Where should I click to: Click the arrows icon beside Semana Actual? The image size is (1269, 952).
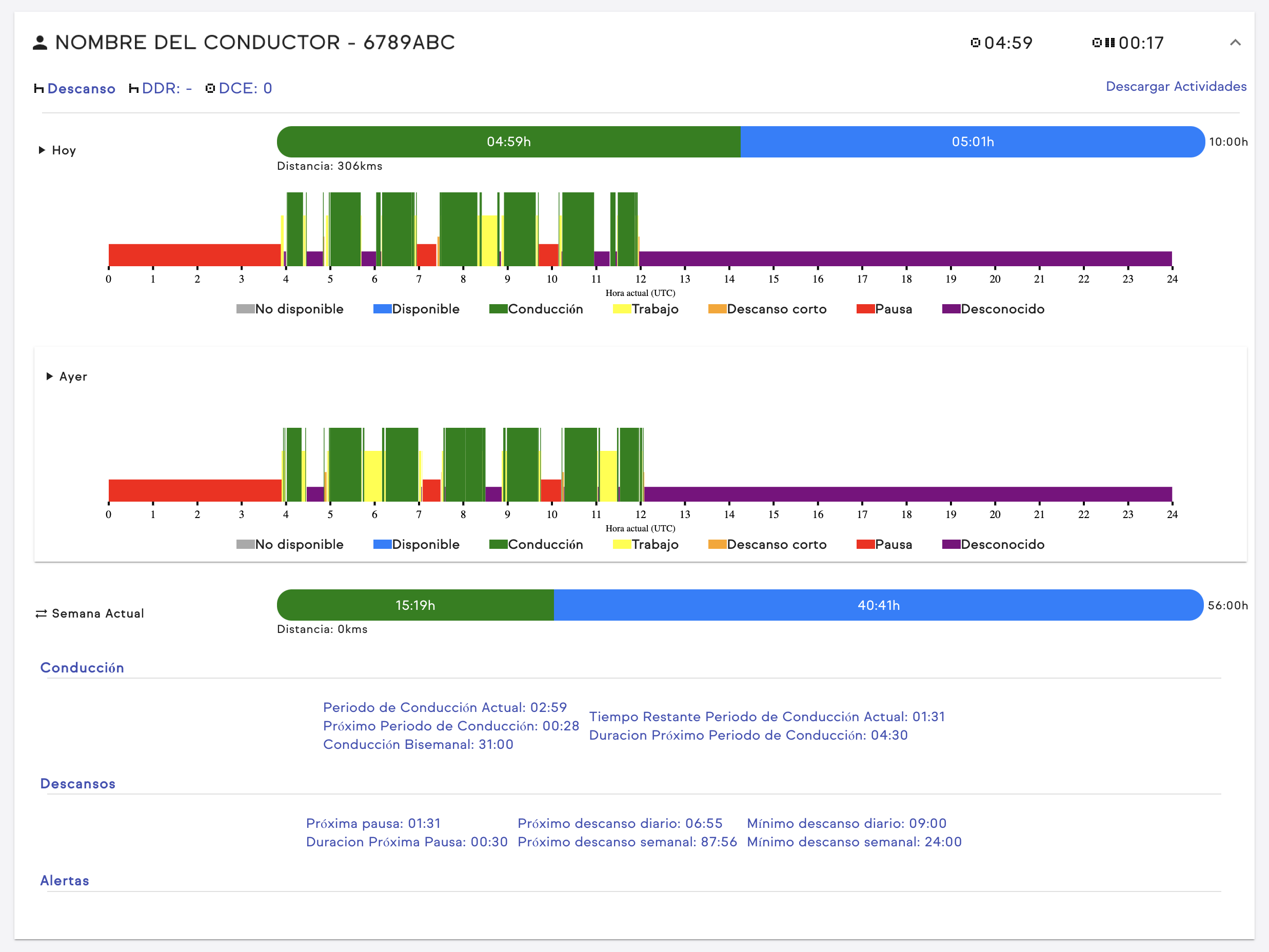[x=41, y=613]
